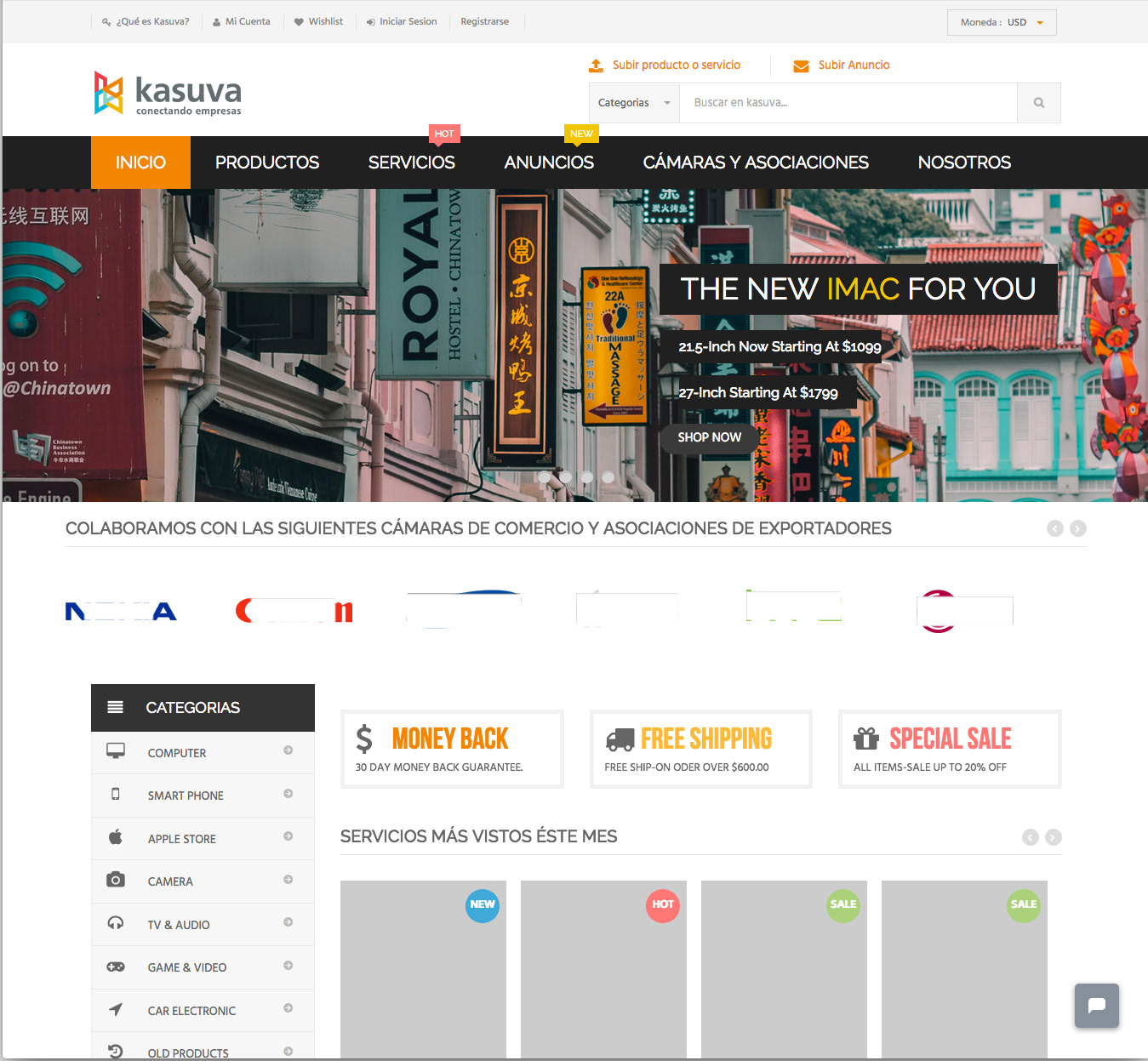This screenshot has width=1148, height=1061.
Task: Click the blue N-A chamber logo
Action: click(121, 611)
